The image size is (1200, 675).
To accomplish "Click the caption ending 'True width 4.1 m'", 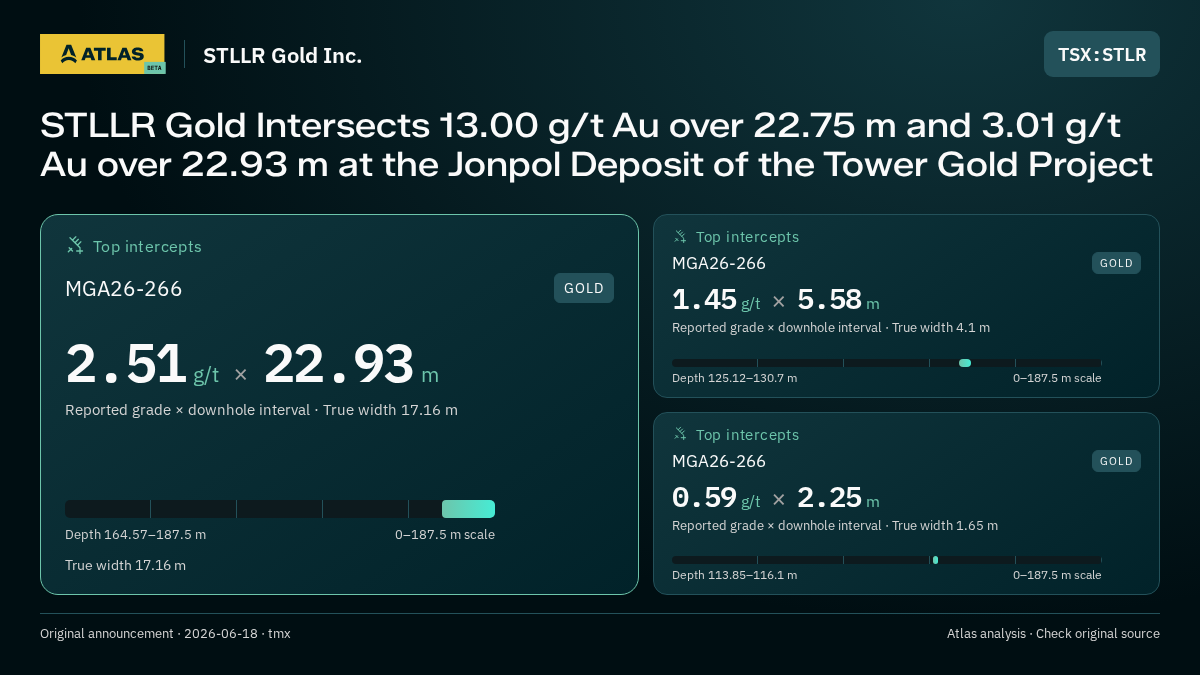I will pos(831,328).
